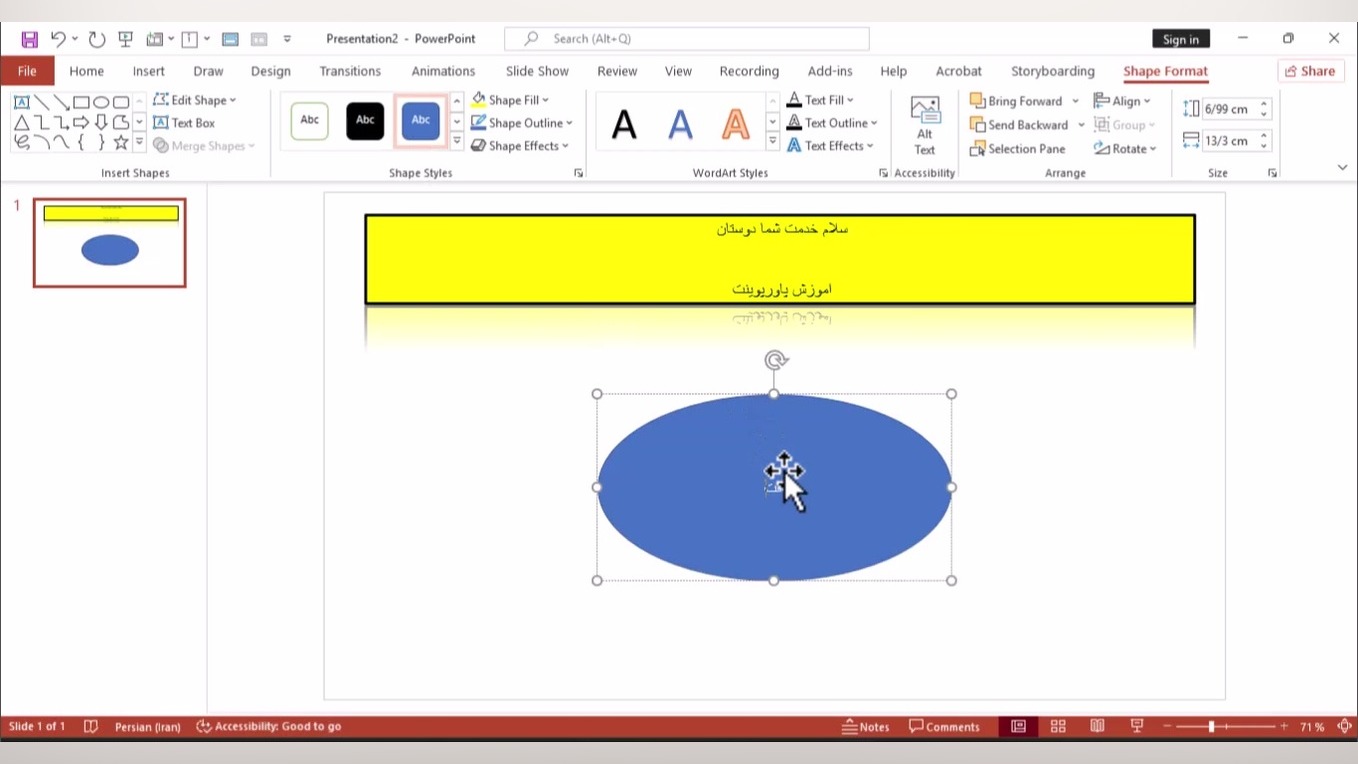Image resolution: width=1358 pixels, height=764 pixels.
Task: Open the Rotate dropdown
Action: (1125, 149)
